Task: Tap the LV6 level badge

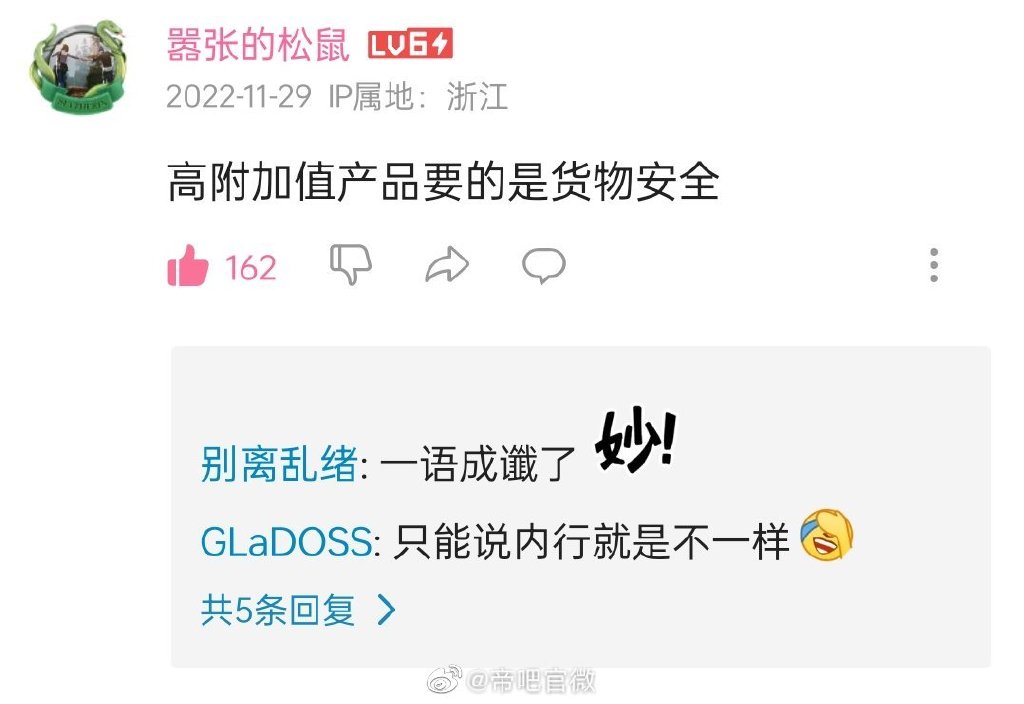Action: pyautogui.click(x=410, y=44)
